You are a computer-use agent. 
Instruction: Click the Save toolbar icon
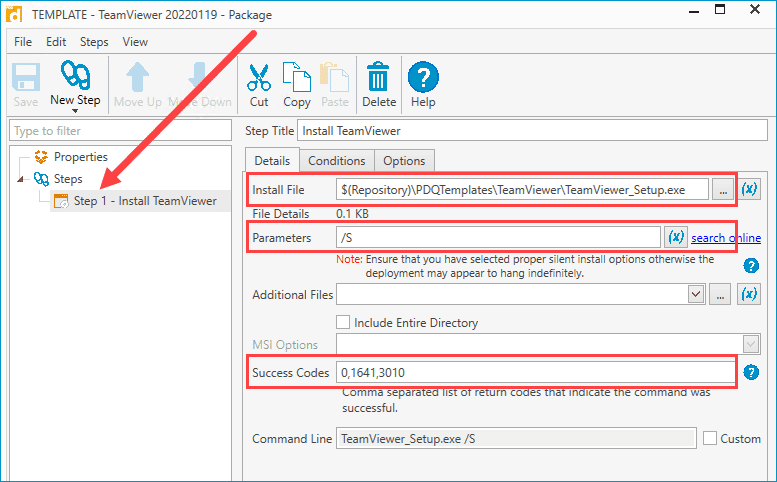coord(26,85)
